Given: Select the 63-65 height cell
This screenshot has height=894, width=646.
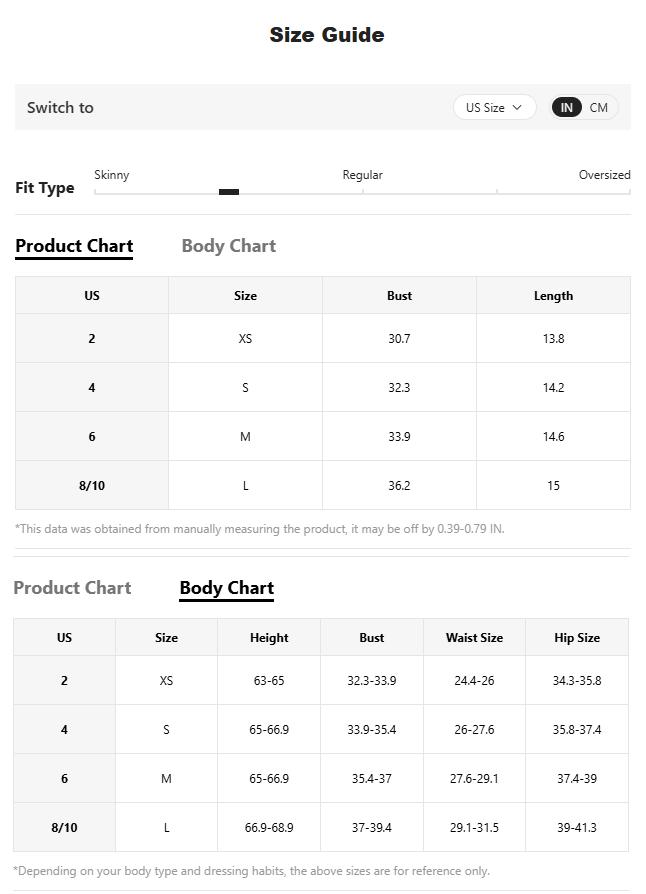Looking at the screenshot, I should point(269,680).
